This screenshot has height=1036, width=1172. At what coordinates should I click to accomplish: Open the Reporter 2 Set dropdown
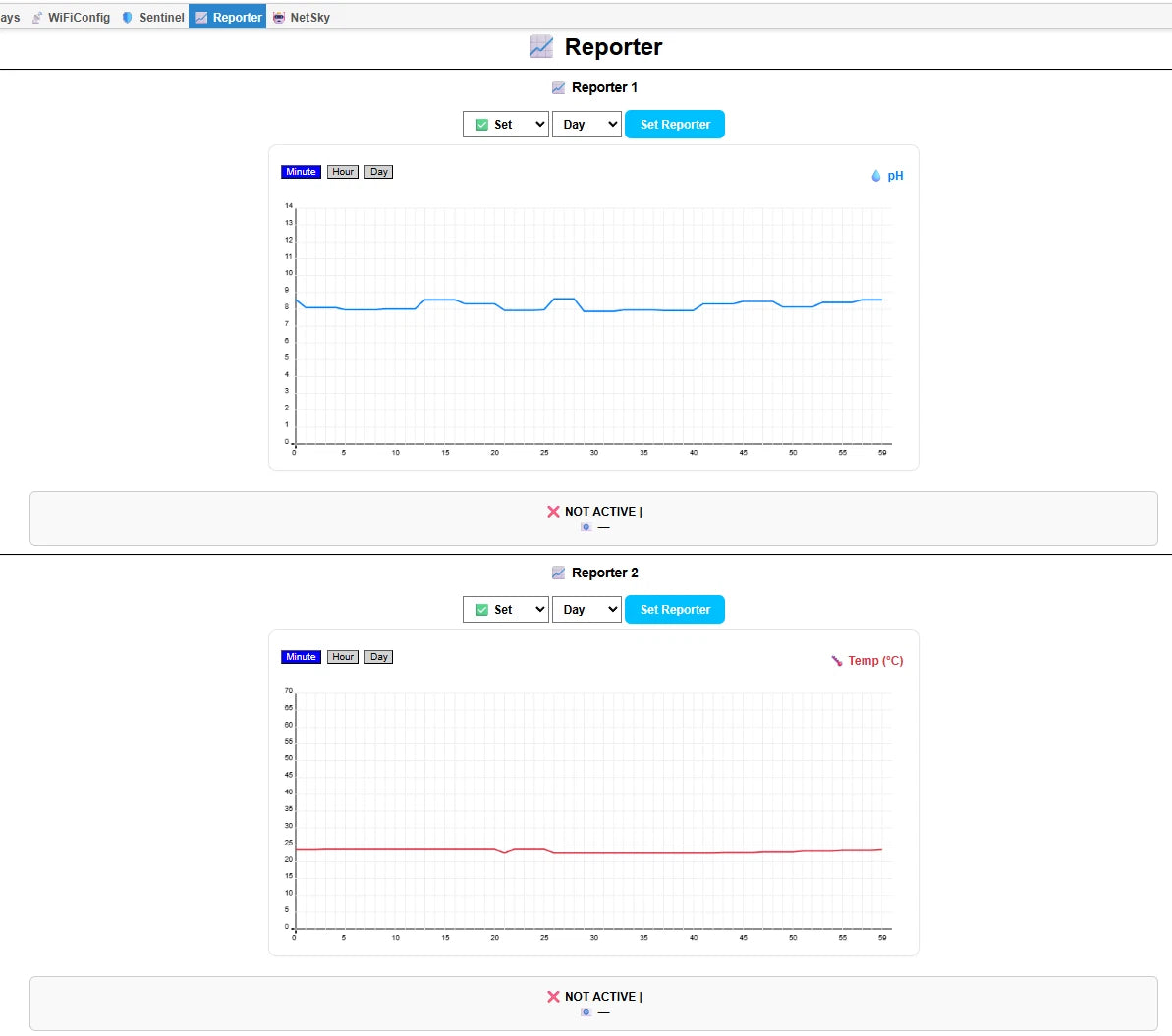click(506, 610)
